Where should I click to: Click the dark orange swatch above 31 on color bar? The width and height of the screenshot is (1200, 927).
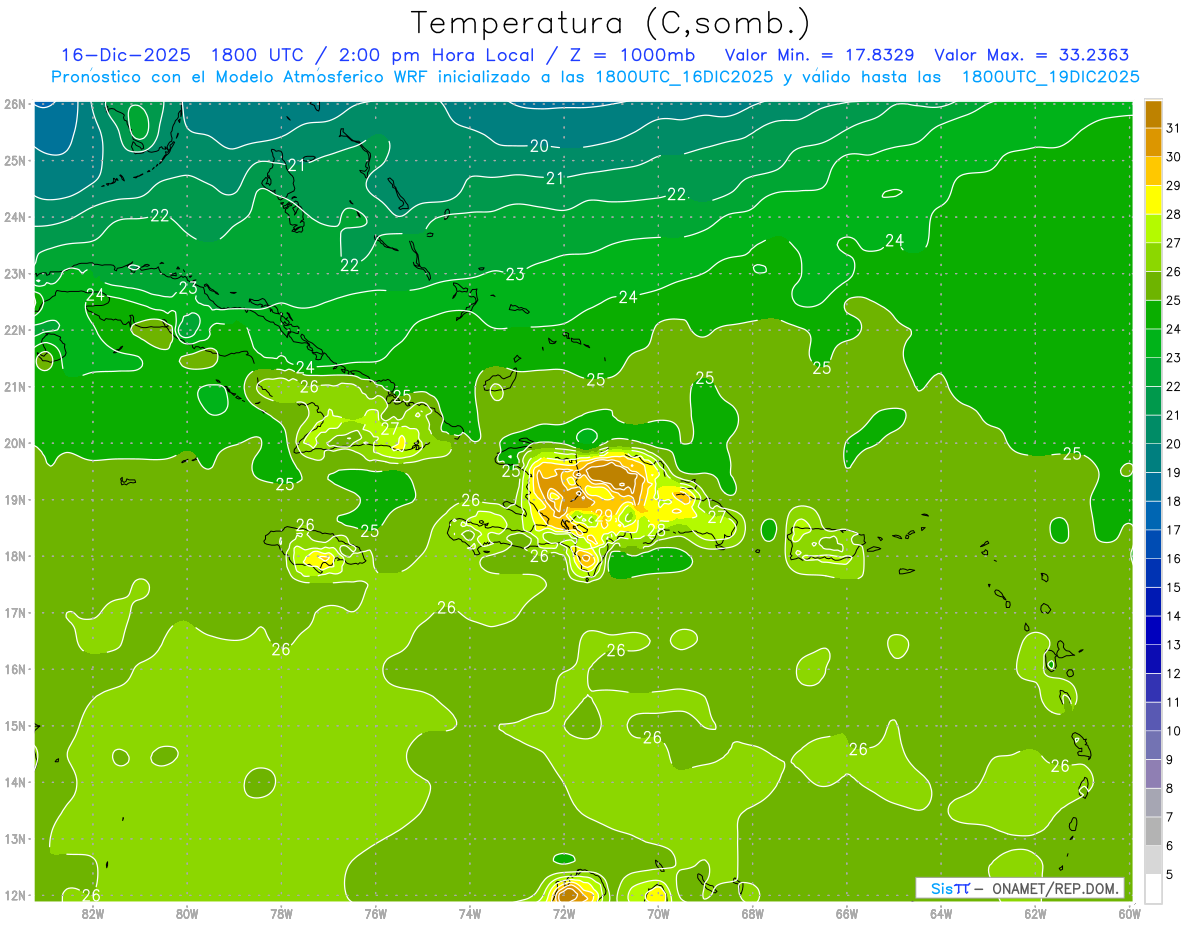coord(1153,114)
